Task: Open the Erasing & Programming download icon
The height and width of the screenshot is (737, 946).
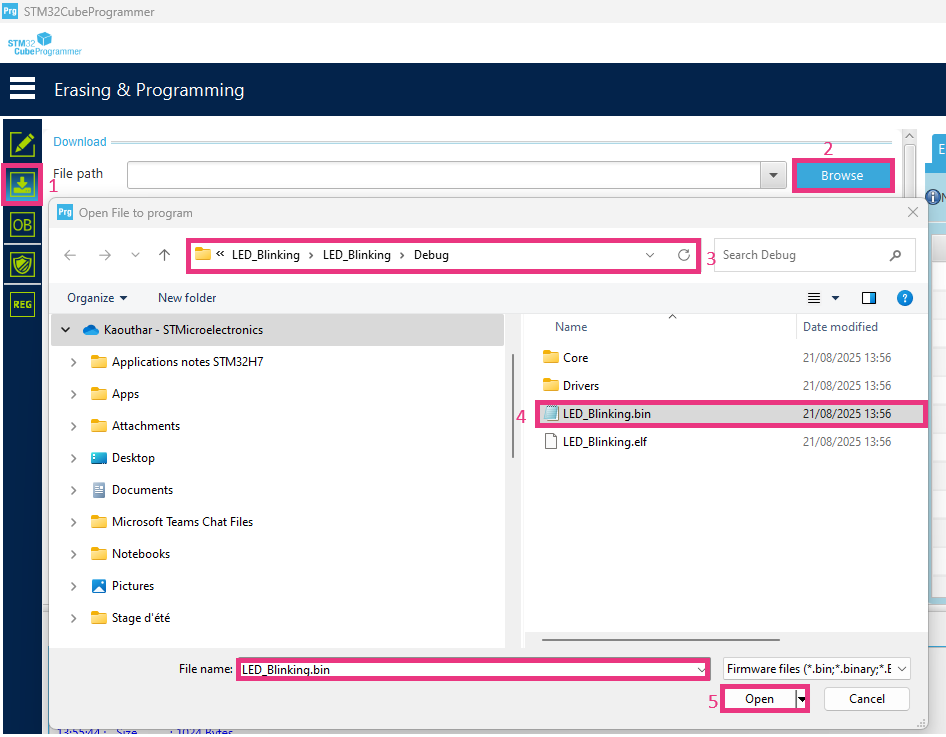Action: click(x=22, y=184)
